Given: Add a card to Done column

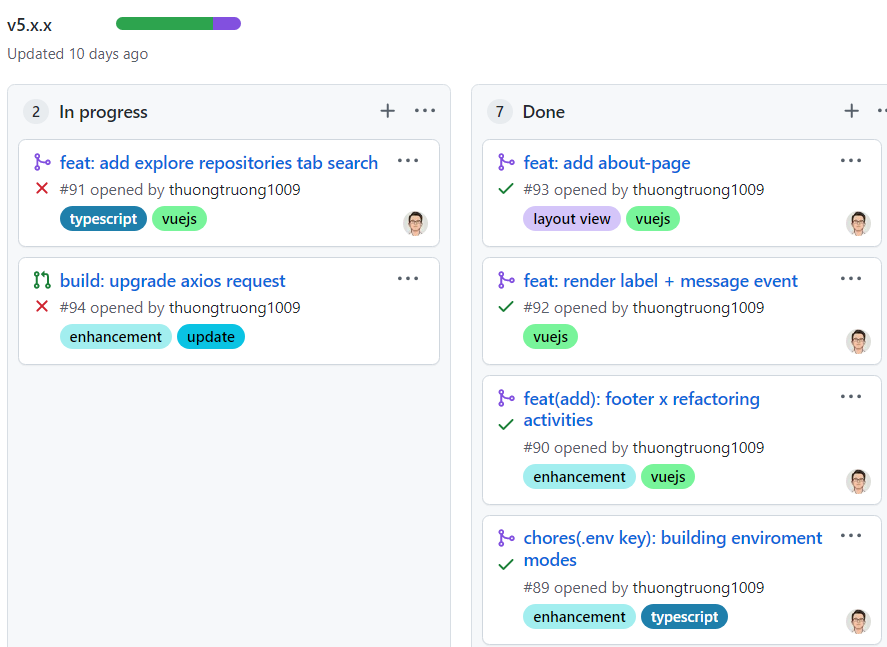Looking at the screenshot, I should tap(851, 111).
